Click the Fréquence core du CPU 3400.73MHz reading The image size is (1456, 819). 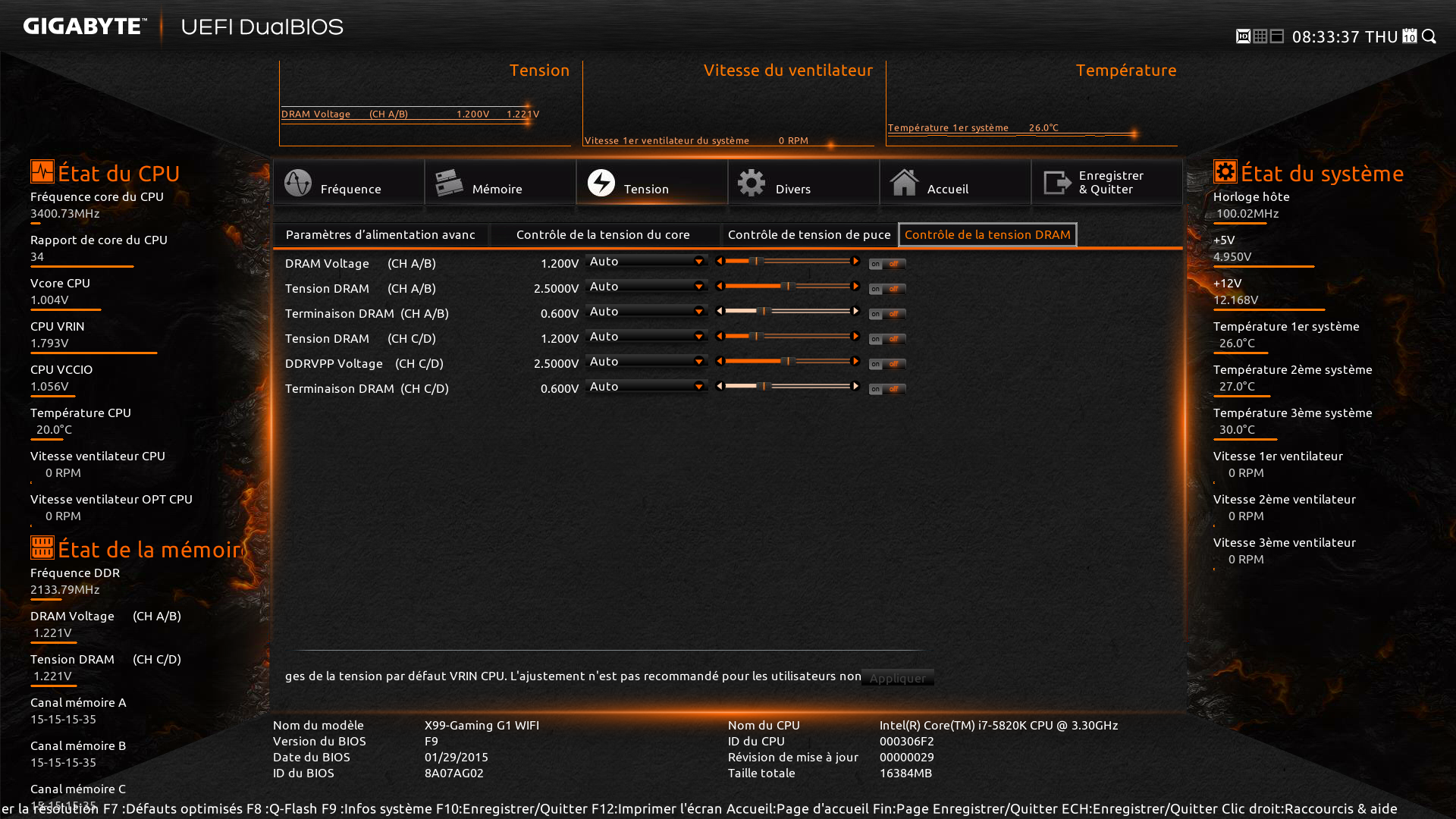click(x=65, y=214)
